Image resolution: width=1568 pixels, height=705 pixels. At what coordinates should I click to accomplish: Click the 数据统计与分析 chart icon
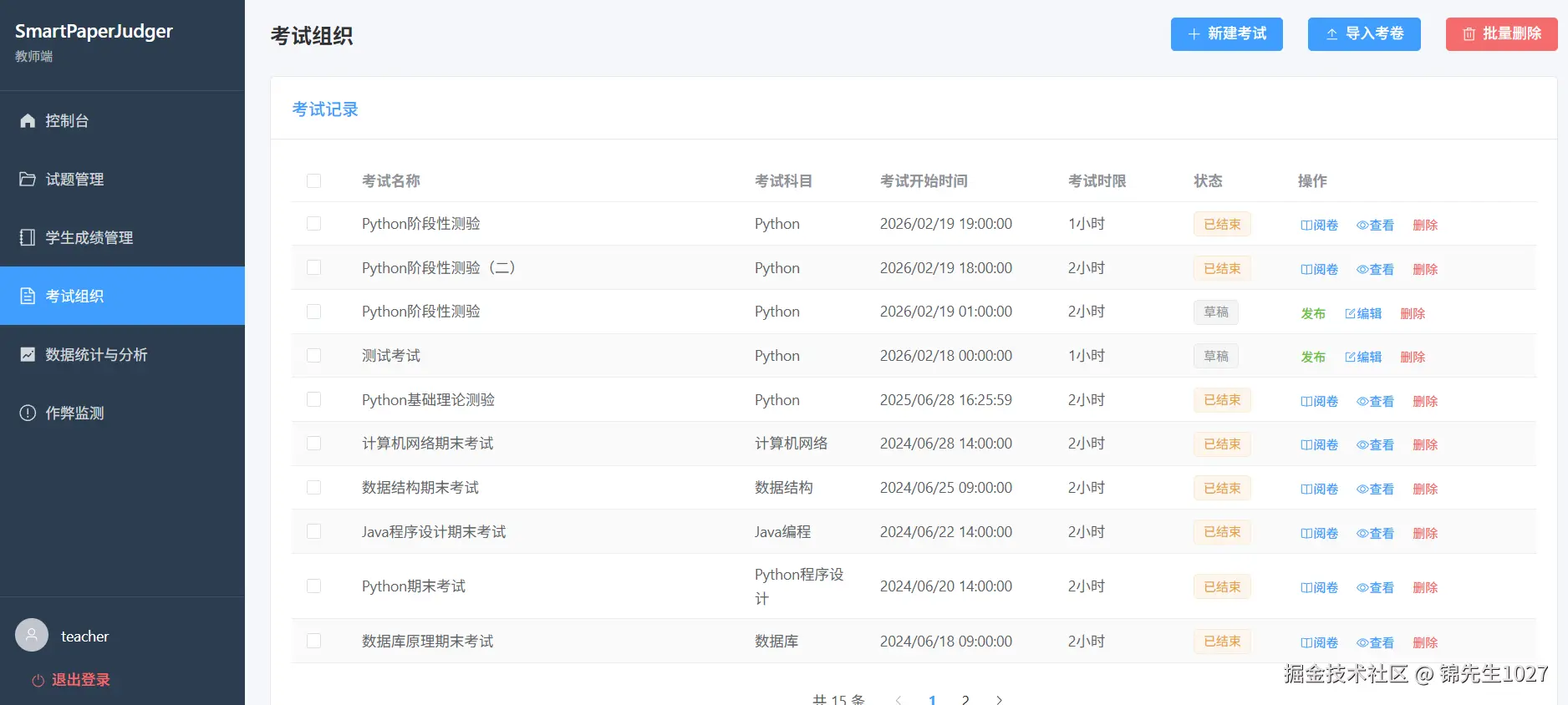pyautogui.click(x=28, y=354)
